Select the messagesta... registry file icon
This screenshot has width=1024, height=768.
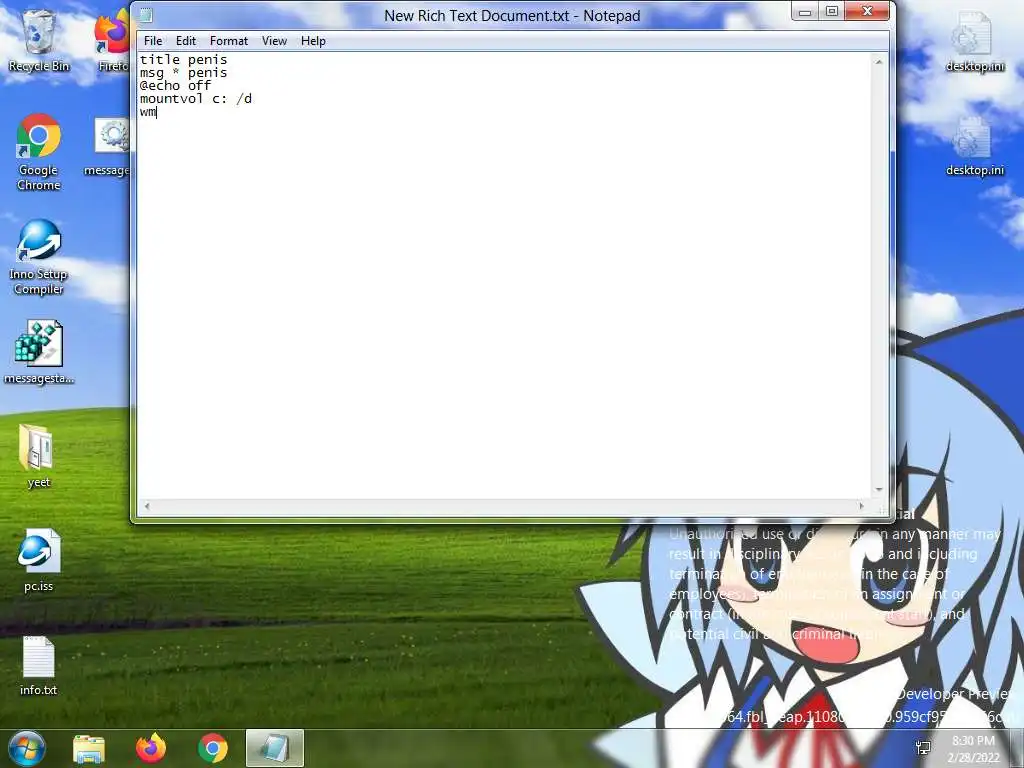click(39, 352)
